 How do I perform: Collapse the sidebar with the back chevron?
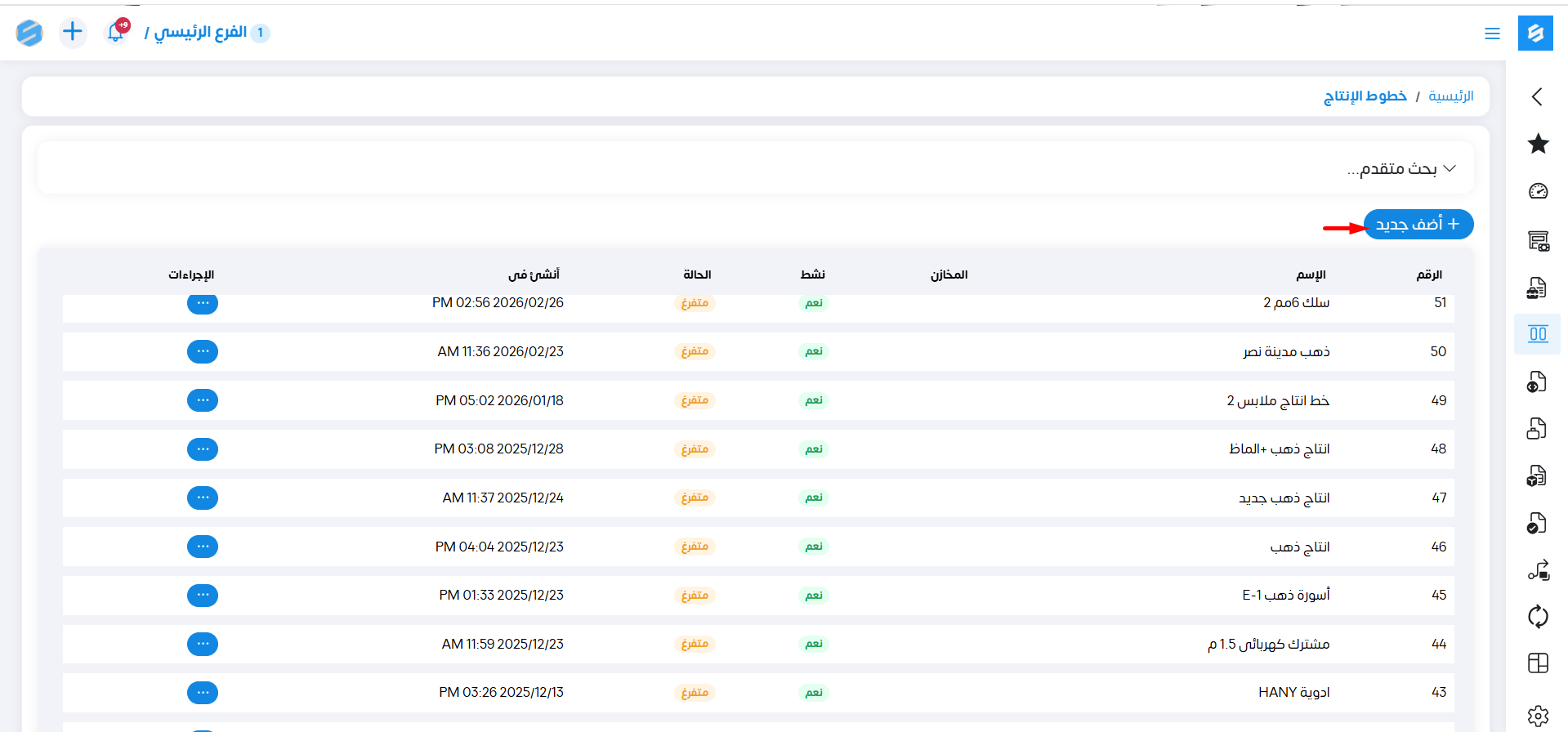(1537, 96)
